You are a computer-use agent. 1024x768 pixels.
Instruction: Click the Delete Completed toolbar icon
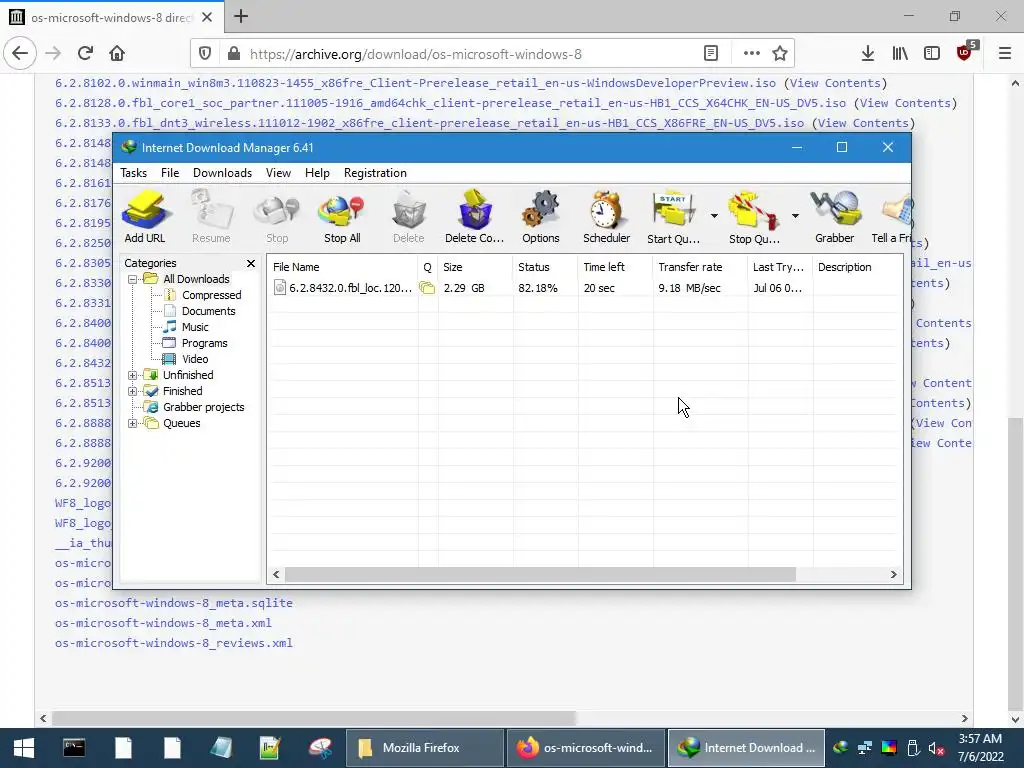coord(475,217)
